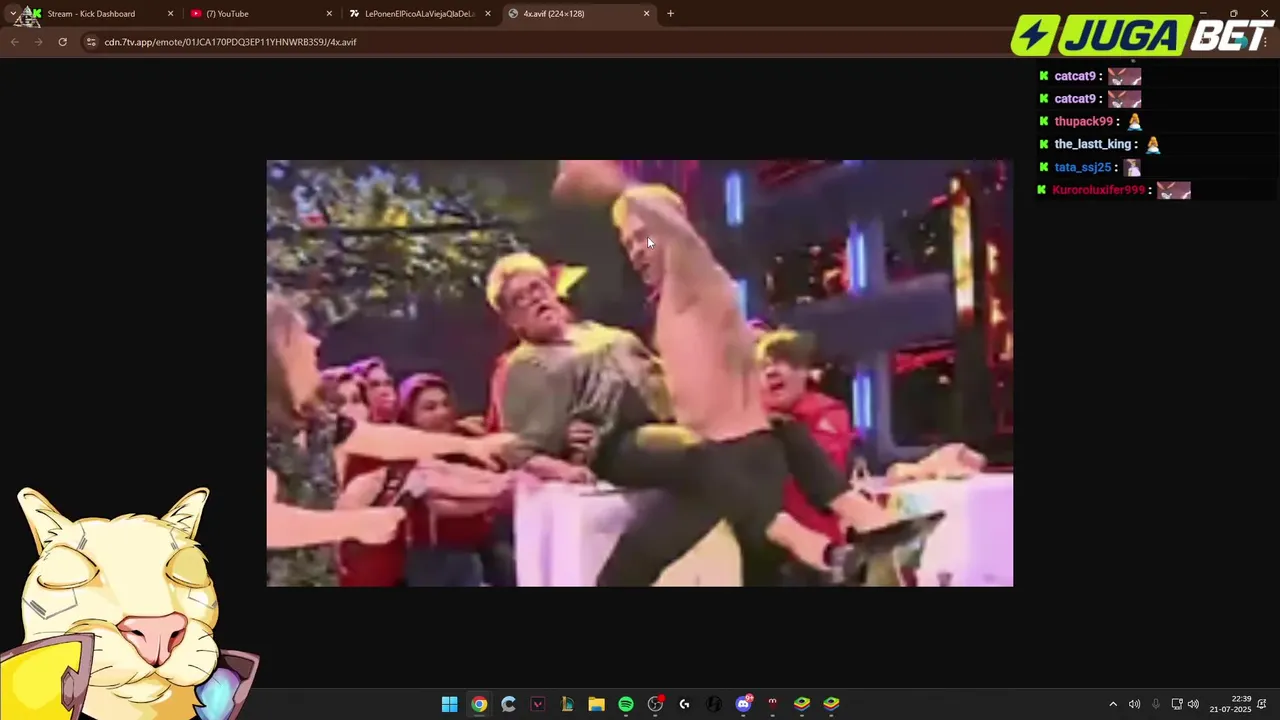Open the second BlueStacks taskbar icon

[831, 704]
